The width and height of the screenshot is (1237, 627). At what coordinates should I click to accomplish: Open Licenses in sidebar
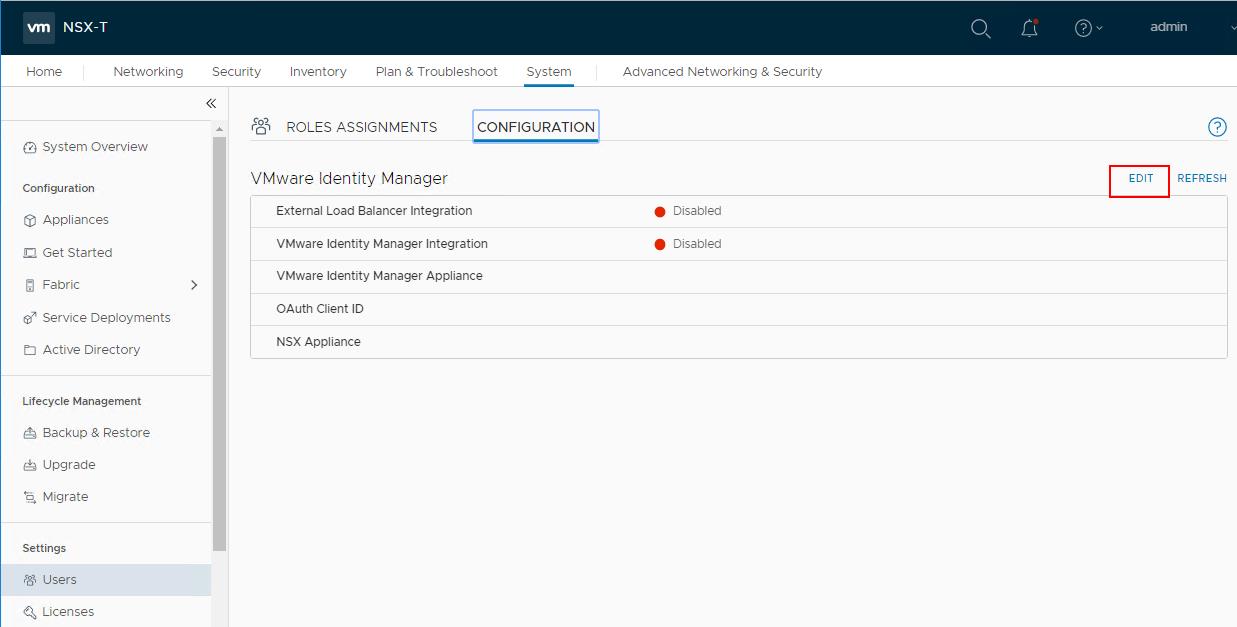pos(68,612)
